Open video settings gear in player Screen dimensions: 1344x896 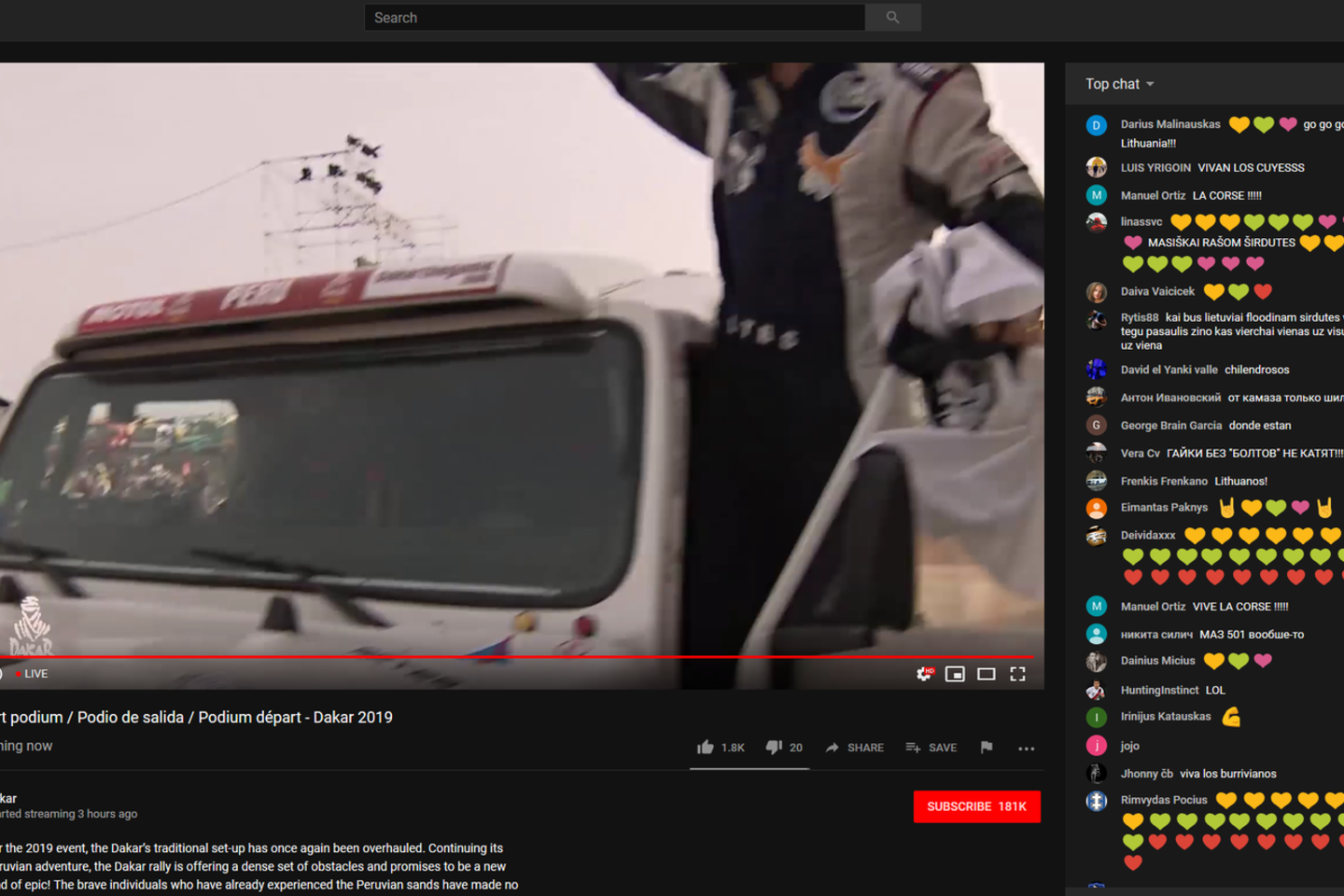coord(924,674)
